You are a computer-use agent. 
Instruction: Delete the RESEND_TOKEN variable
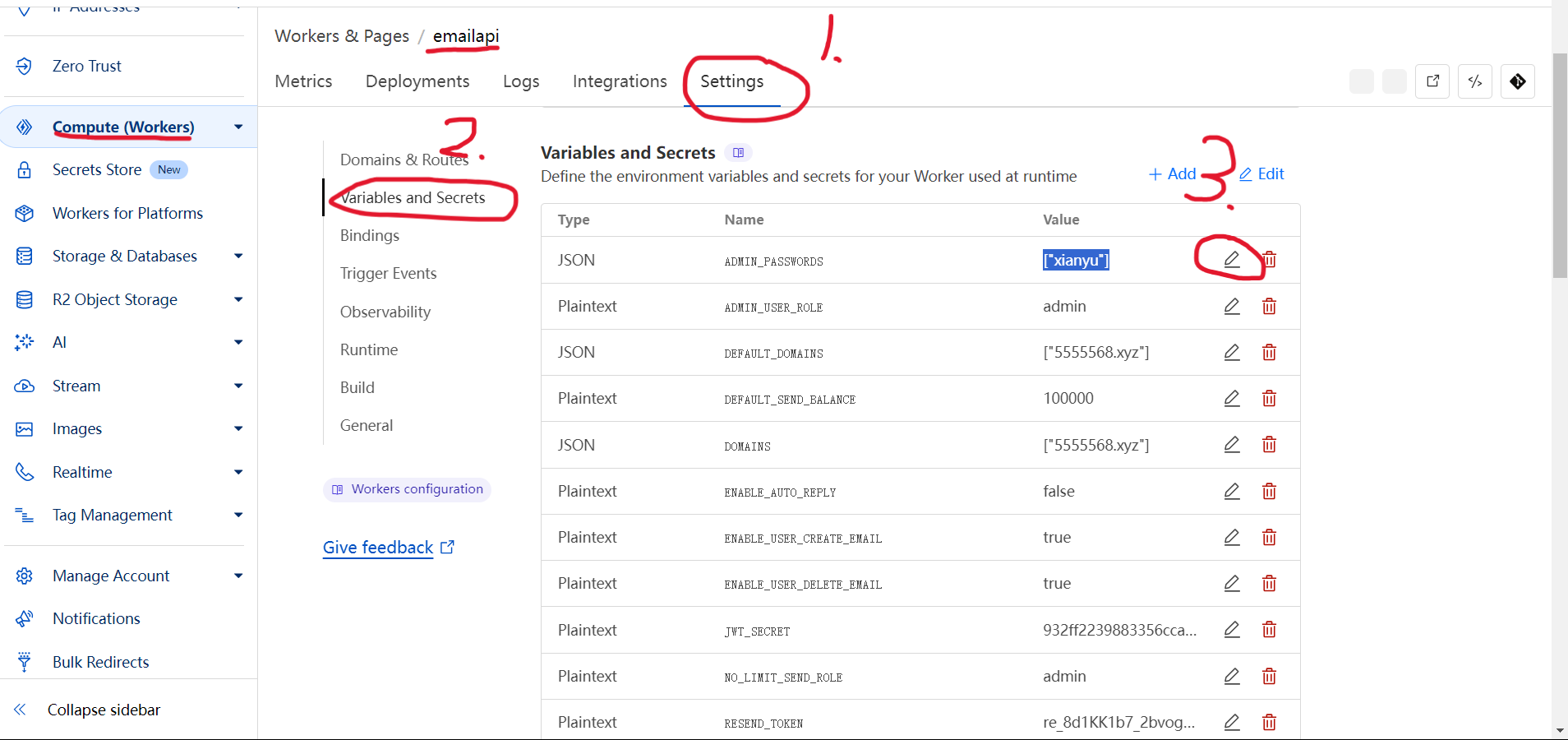pos(1269,722)
